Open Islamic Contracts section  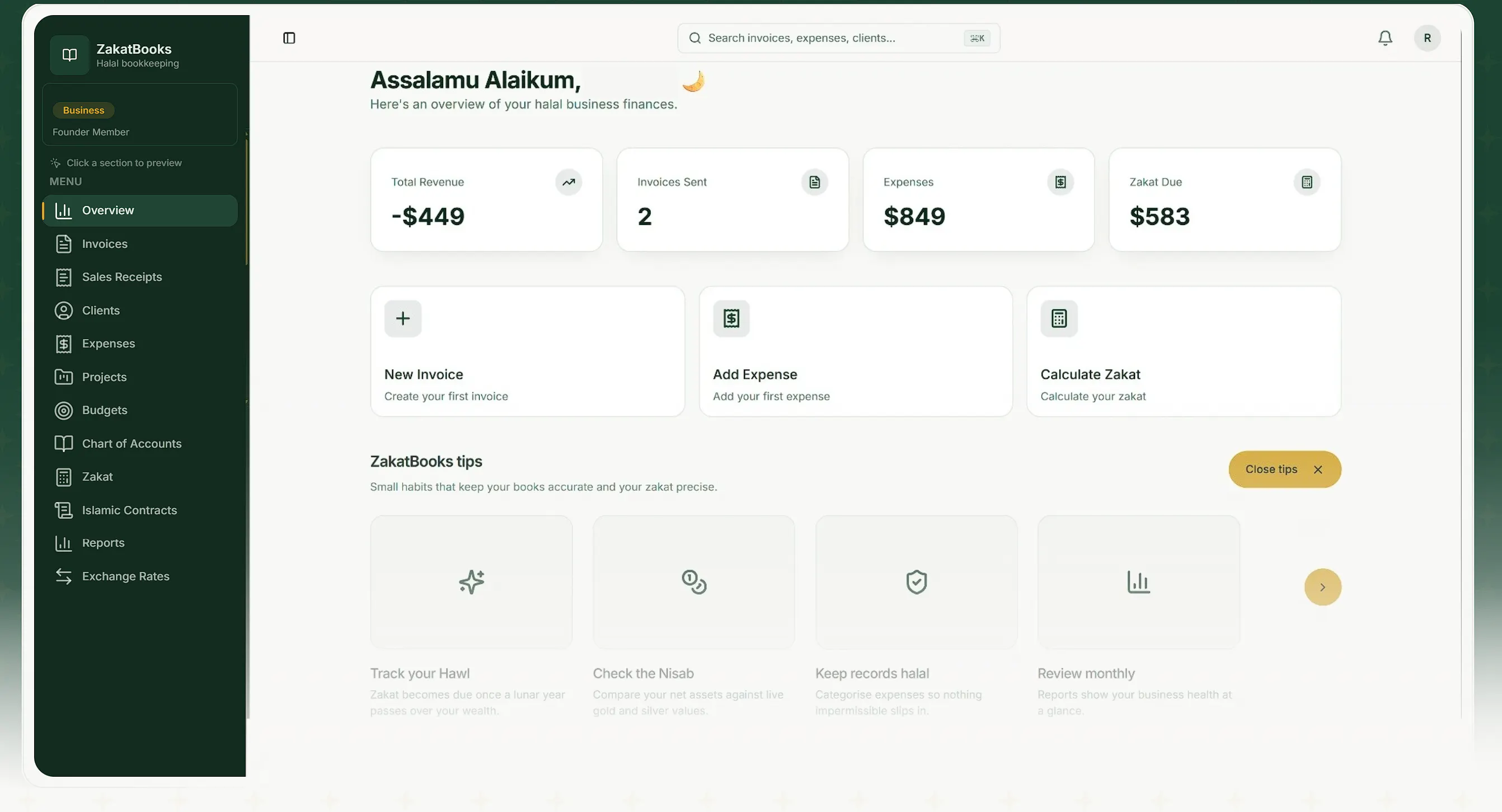pos(140,510)
